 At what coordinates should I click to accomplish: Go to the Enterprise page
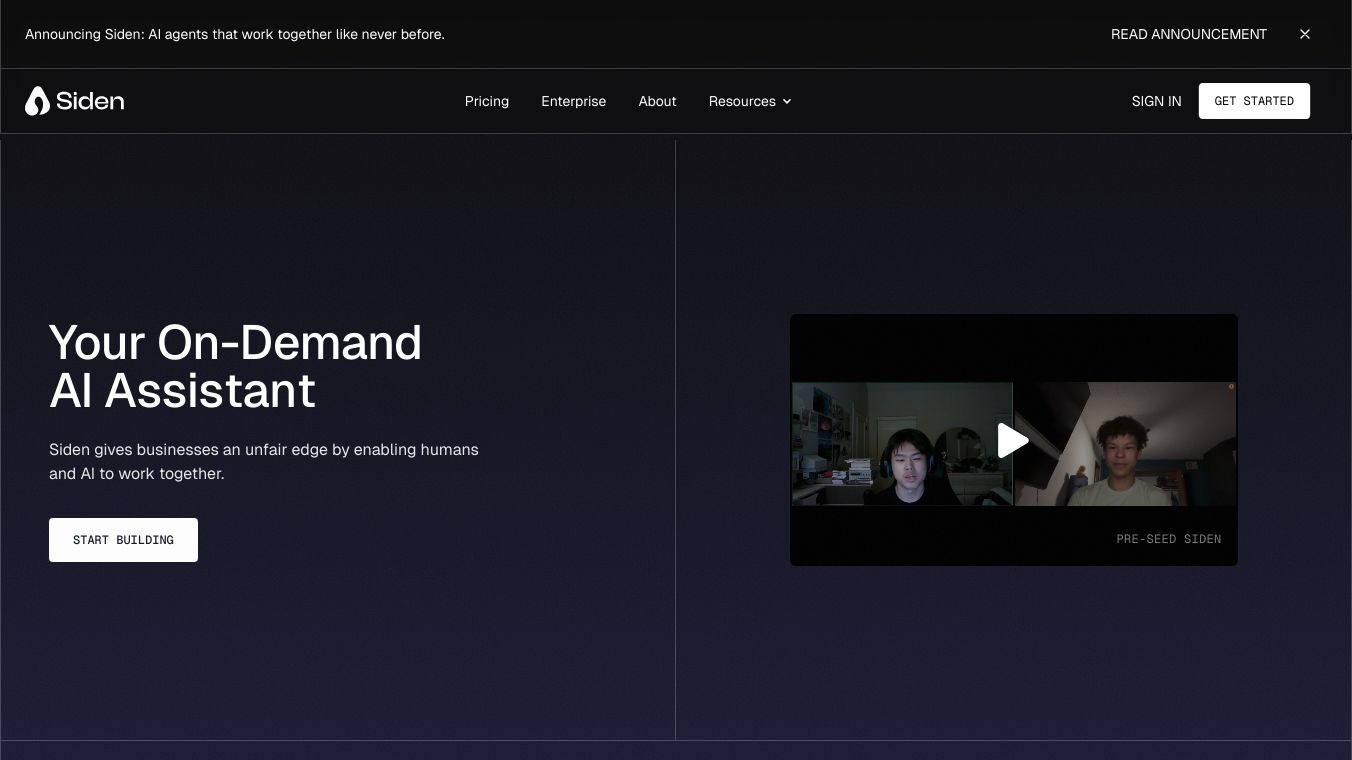(574, 101)
